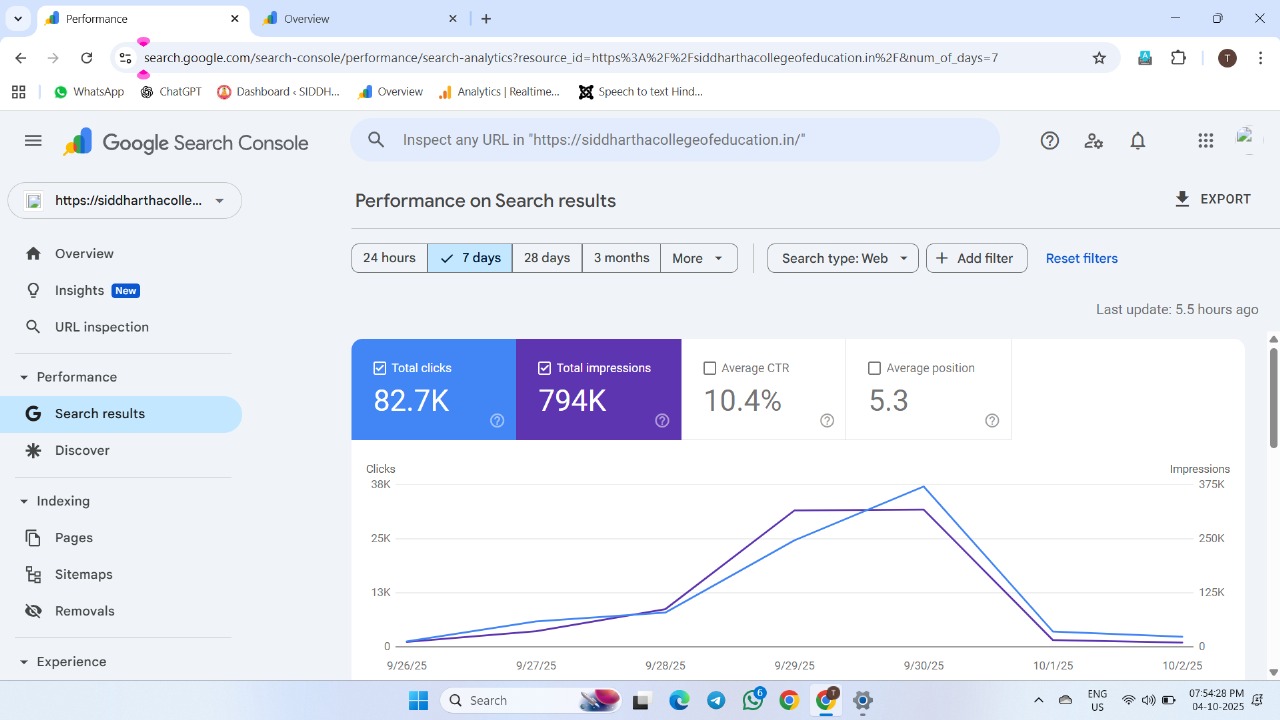
Task: Click help icon on Average position card
Action: (x=992, y=421)
